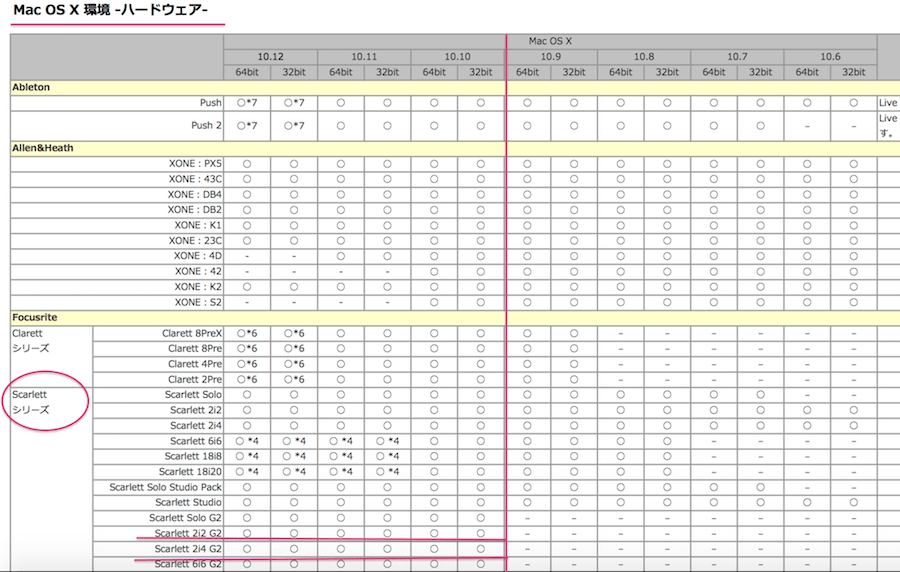
Task: Click the "Mac OS X" table header
Action: click(550, 41)
